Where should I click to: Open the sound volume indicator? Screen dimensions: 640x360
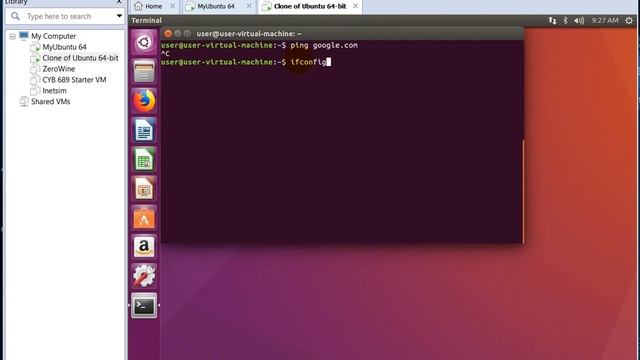(579, 20)
